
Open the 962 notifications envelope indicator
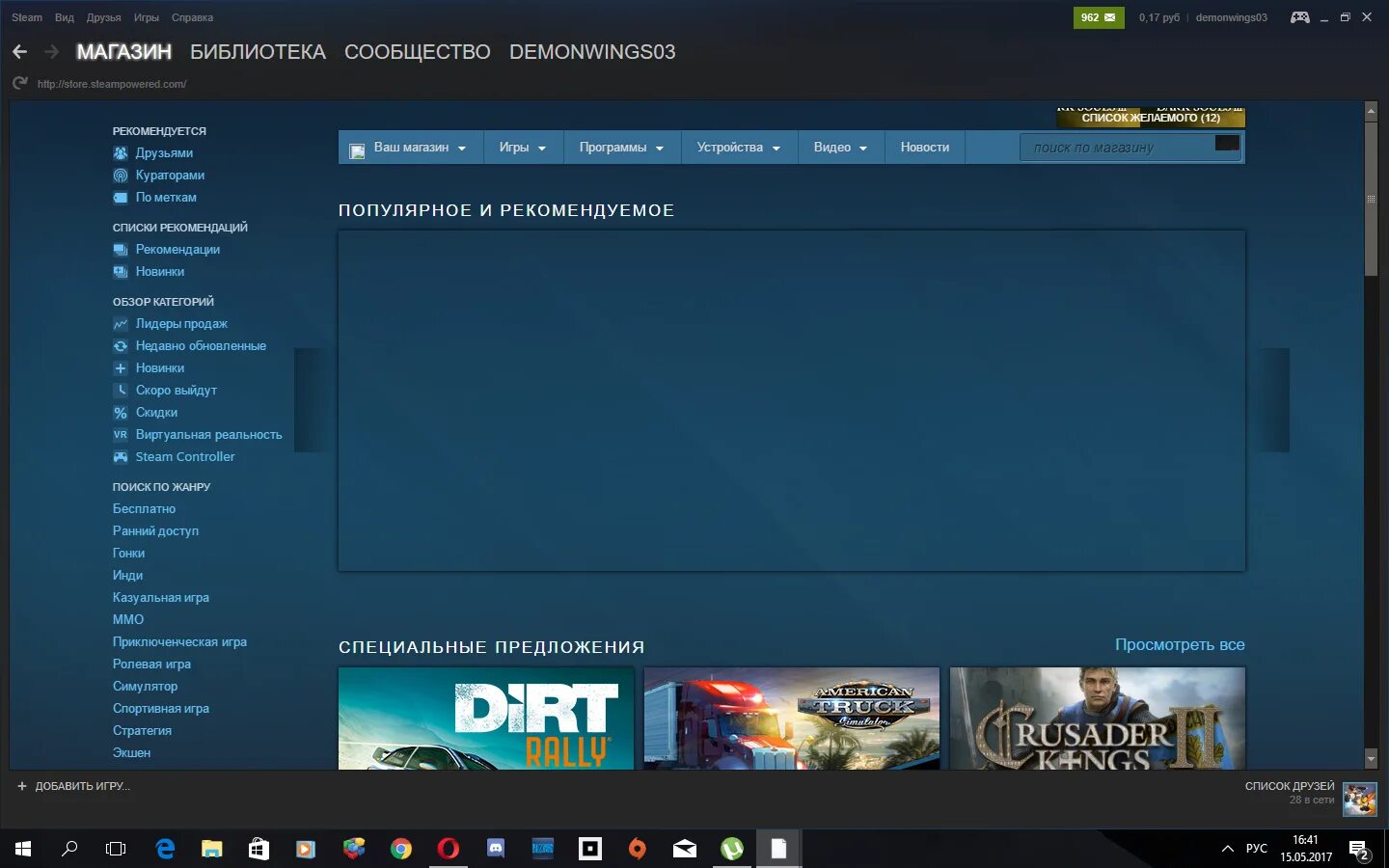[x=1099, y=17]
